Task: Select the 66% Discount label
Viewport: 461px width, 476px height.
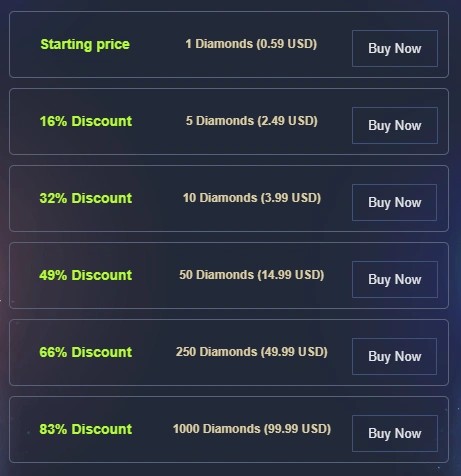Action: click(x=86, y=352)
